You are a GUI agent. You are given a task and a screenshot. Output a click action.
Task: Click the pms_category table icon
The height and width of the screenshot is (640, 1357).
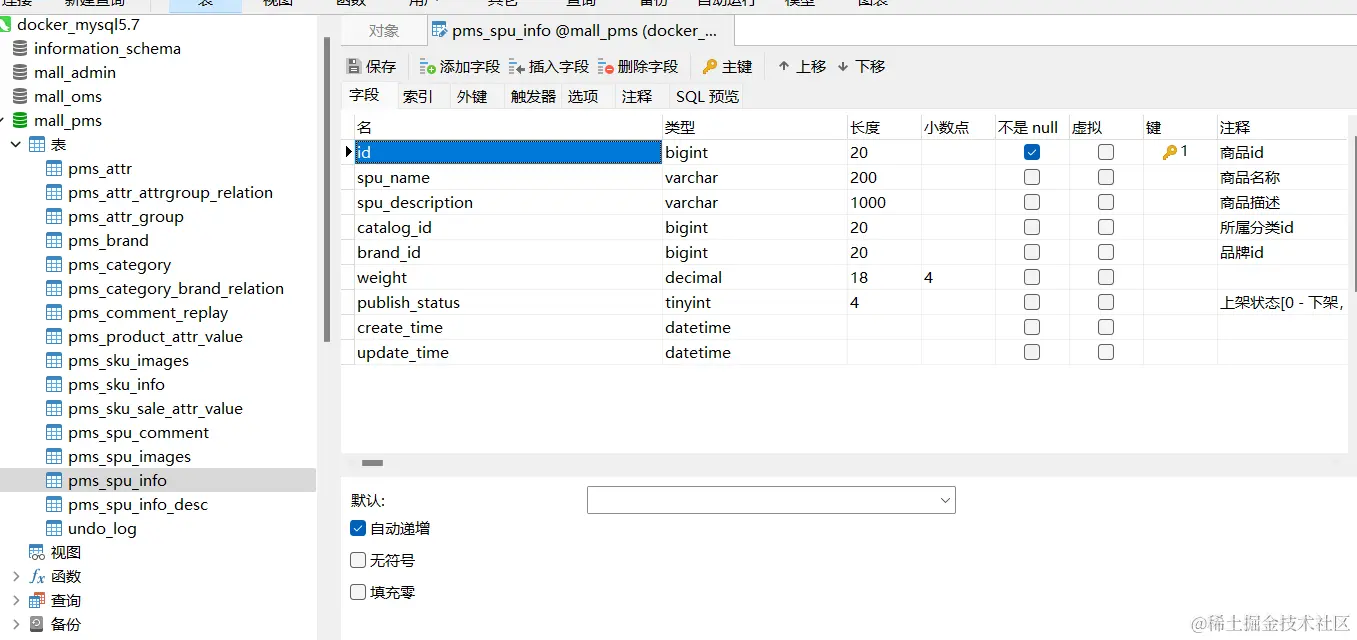(54, 264)
